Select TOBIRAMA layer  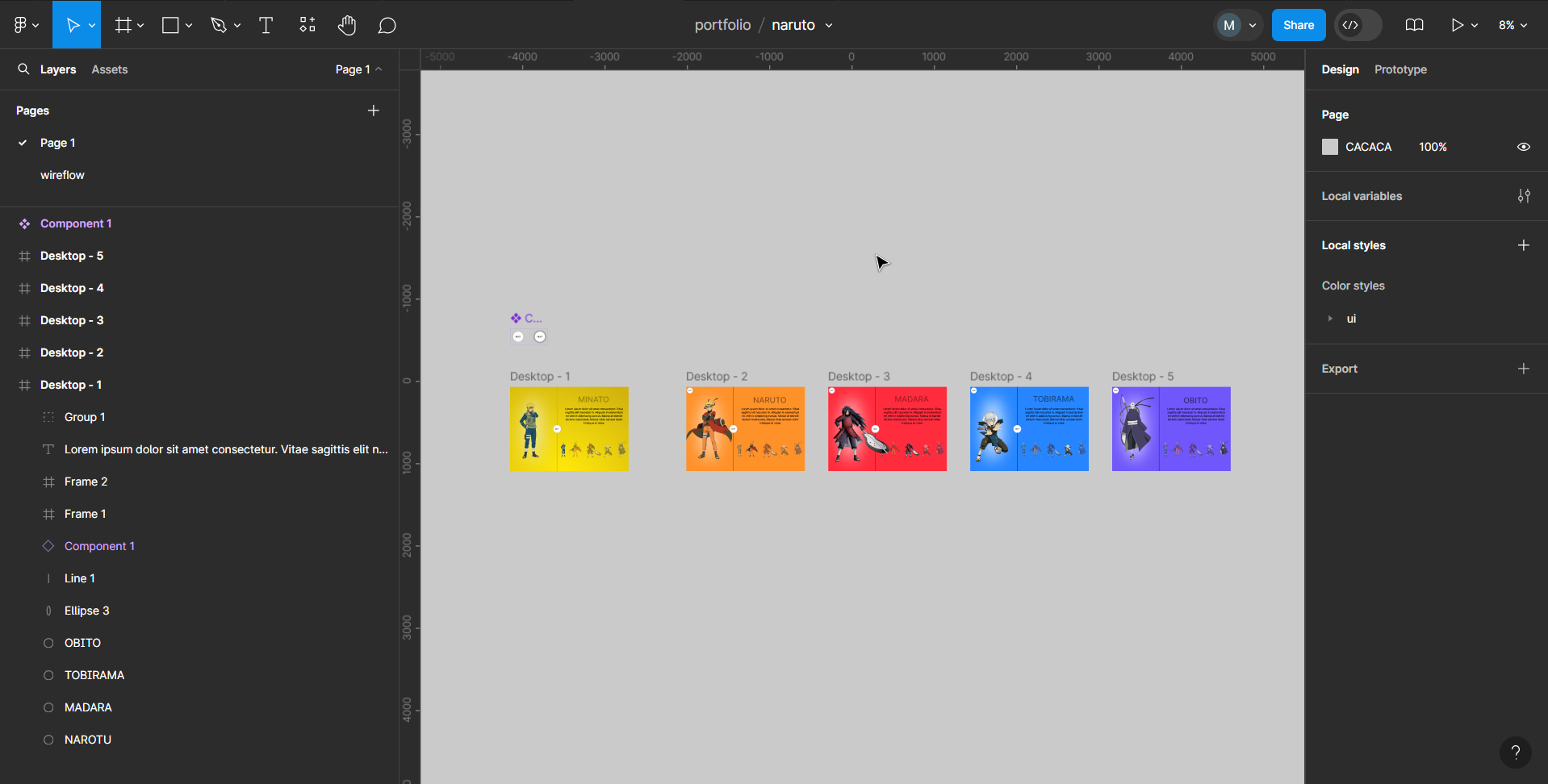[199, 675]
